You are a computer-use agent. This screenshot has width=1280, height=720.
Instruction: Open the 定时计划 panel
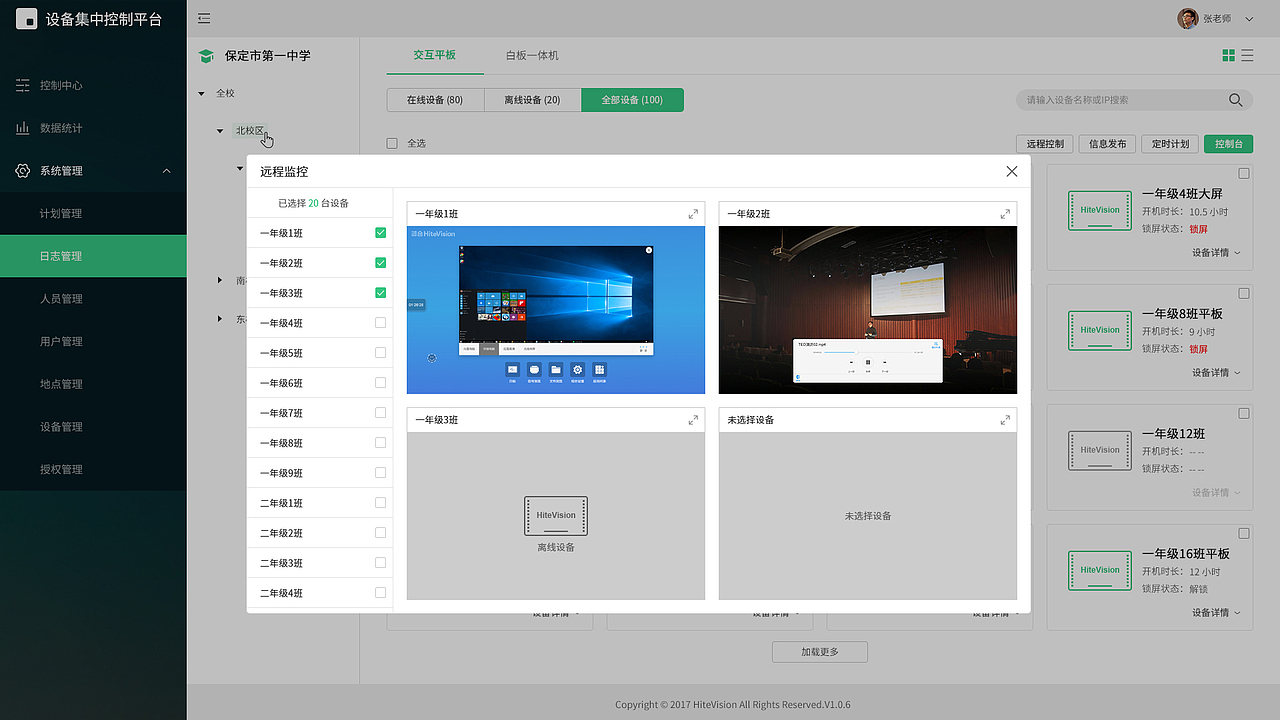coord(1169,143)
